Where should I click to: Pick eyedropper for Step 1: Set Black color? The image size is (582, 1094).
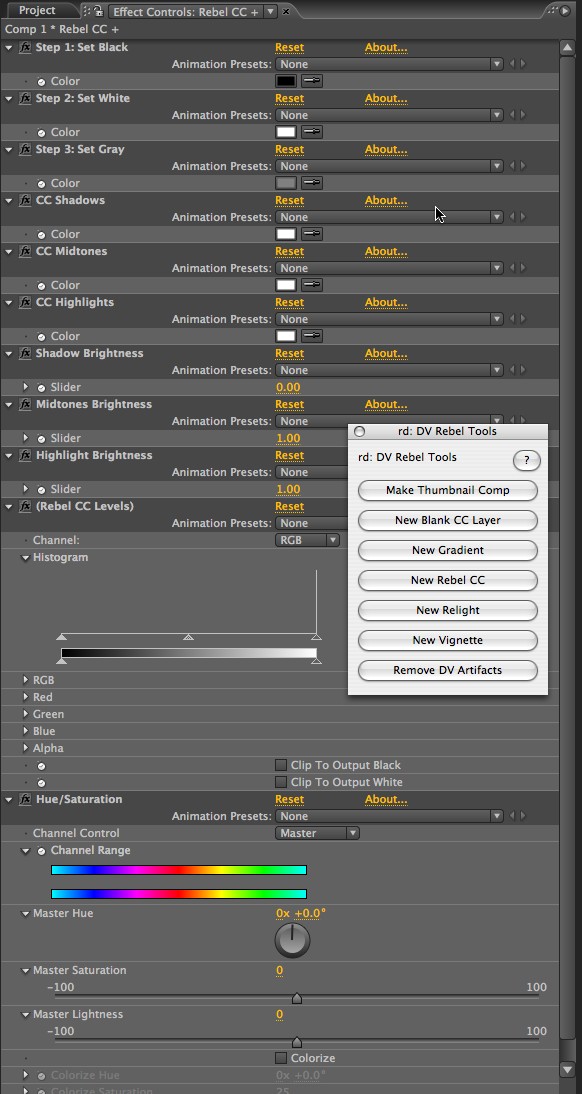coord(312,81)
